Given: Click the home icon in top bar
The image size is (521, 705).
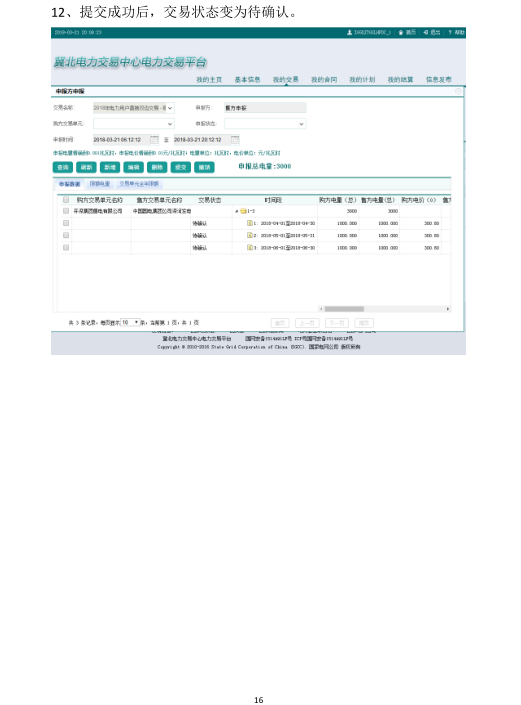Looking at the screenshot, I should point(401,32).
